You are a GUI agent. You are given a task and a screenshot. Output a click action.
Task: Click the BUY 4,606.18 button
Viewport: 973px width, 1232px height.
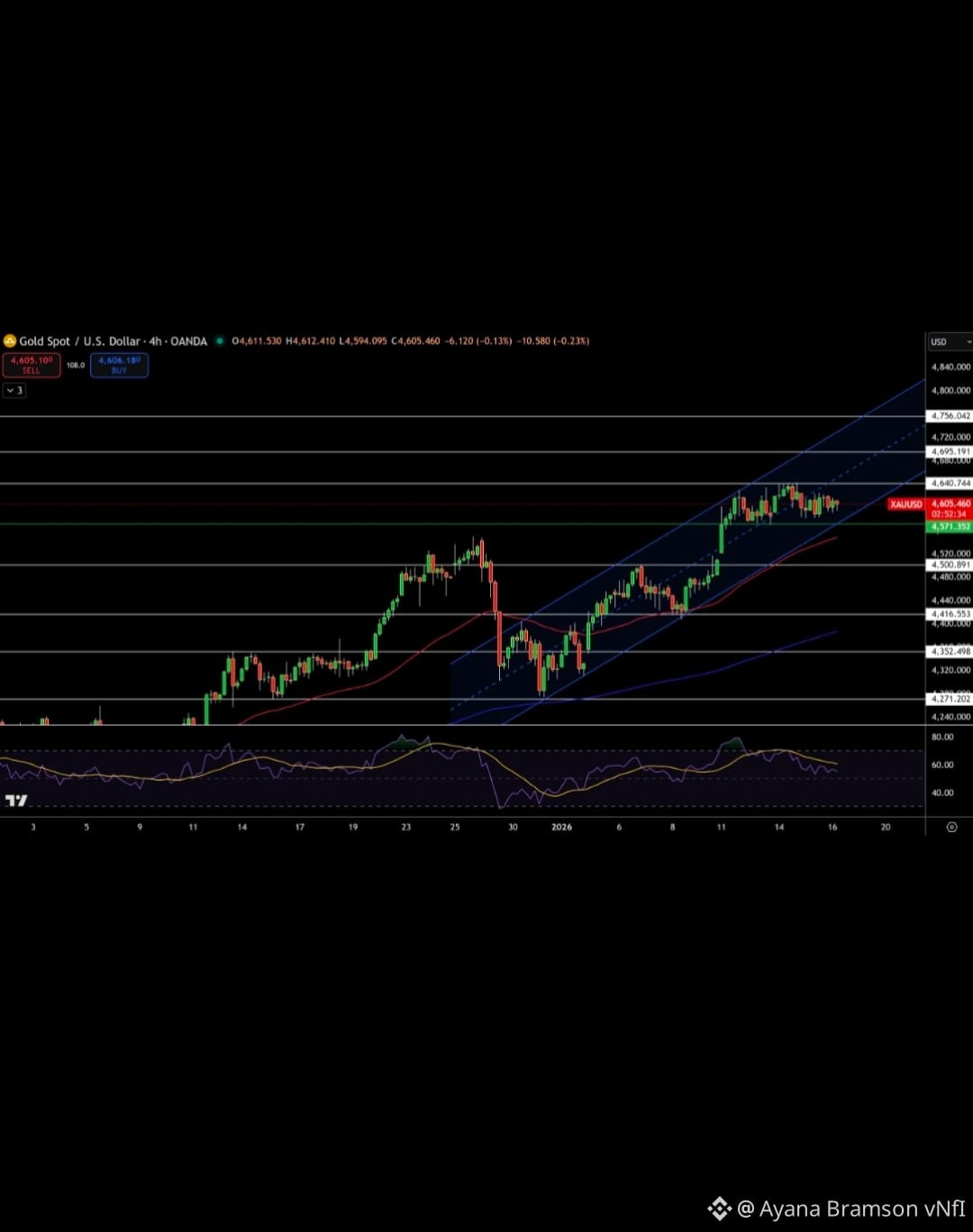(x=119, y=365)
